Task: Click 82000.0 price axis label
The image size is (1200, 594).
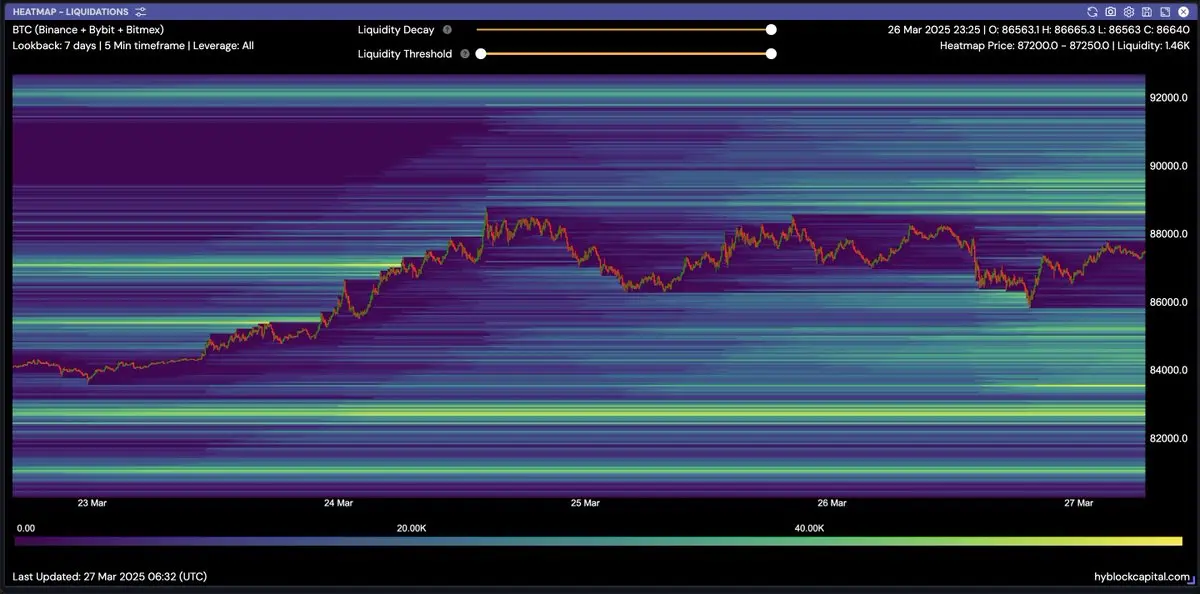Action: [x=1168, y=438]
